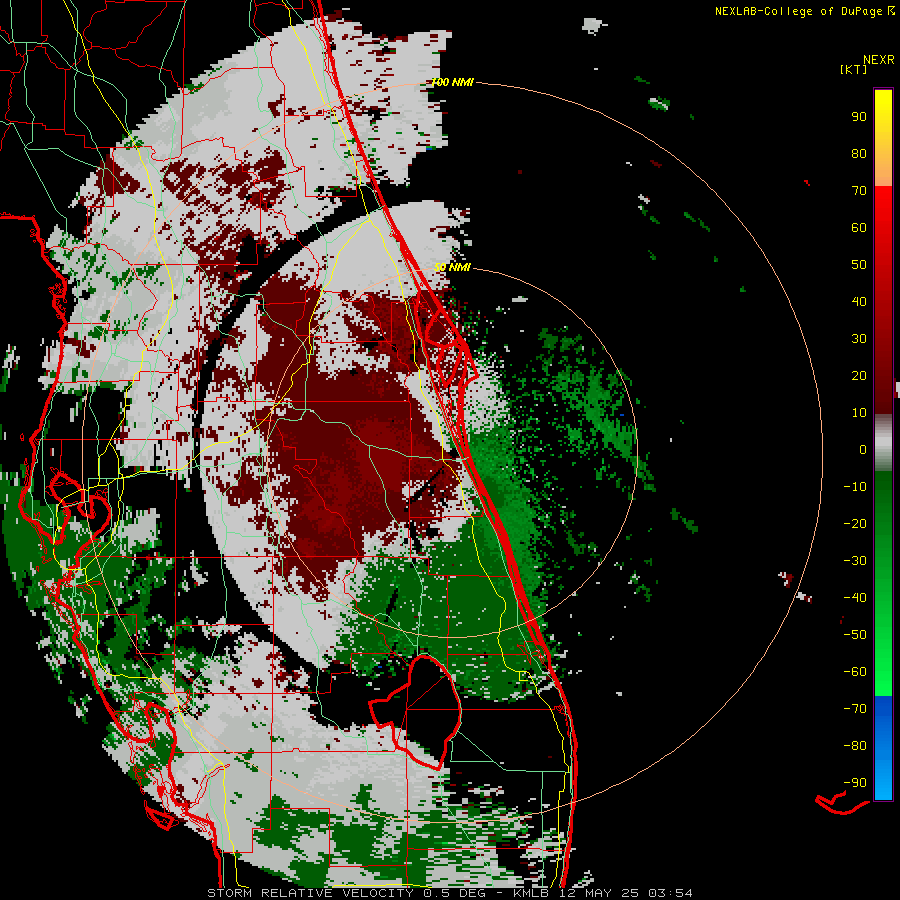Click the 80 value on velocity scale
The image size is (900, 900).
click(x=859, y=153)
